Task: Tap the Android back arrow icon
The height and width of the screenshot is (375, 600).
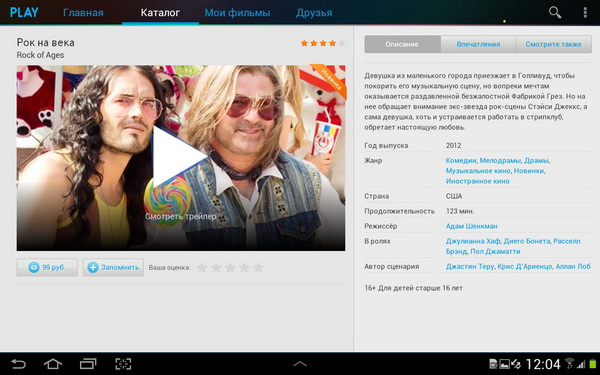Action: [18, 364]
